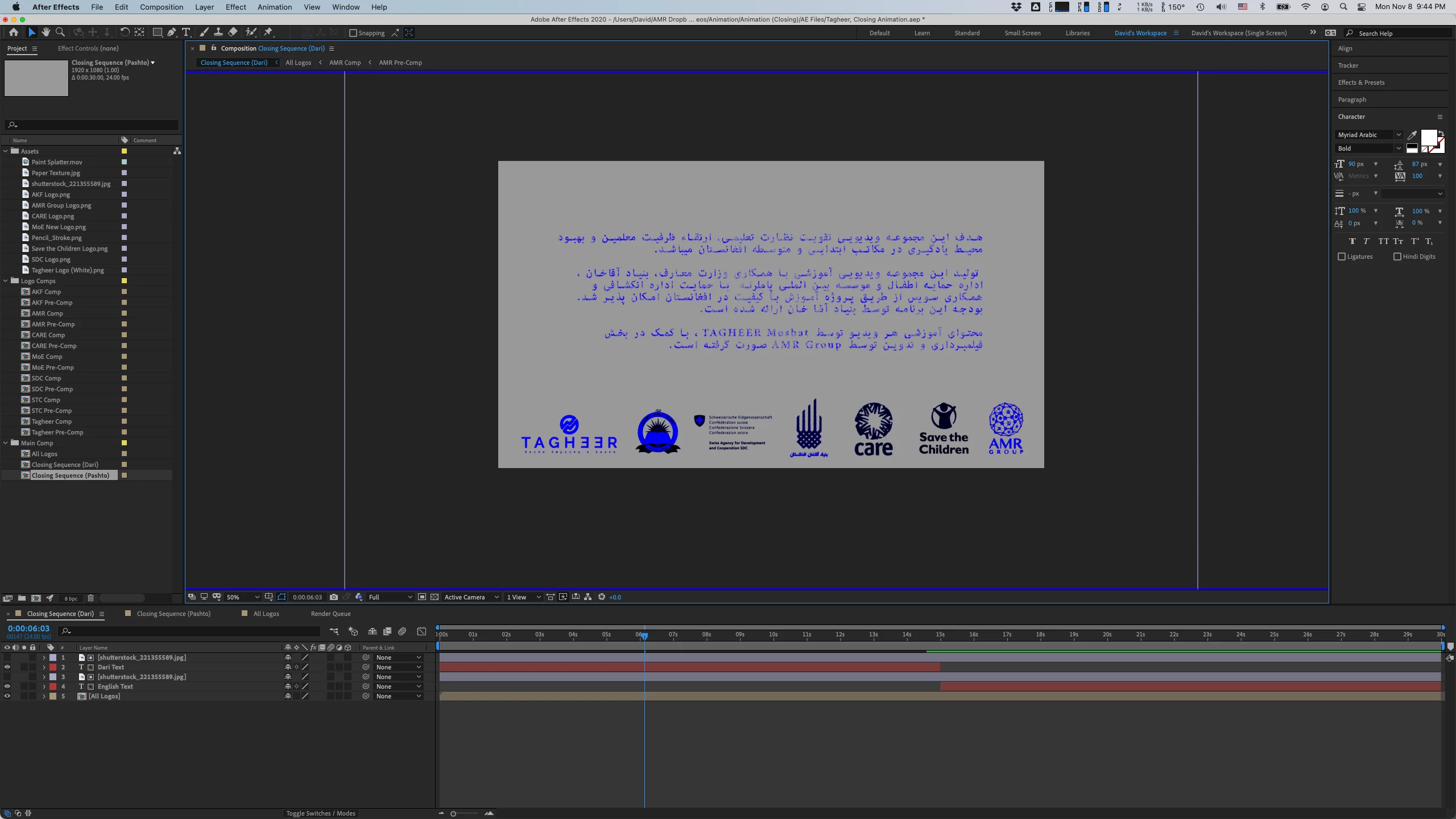
Task: Select the Eraser tool
Action: [233, 32]
